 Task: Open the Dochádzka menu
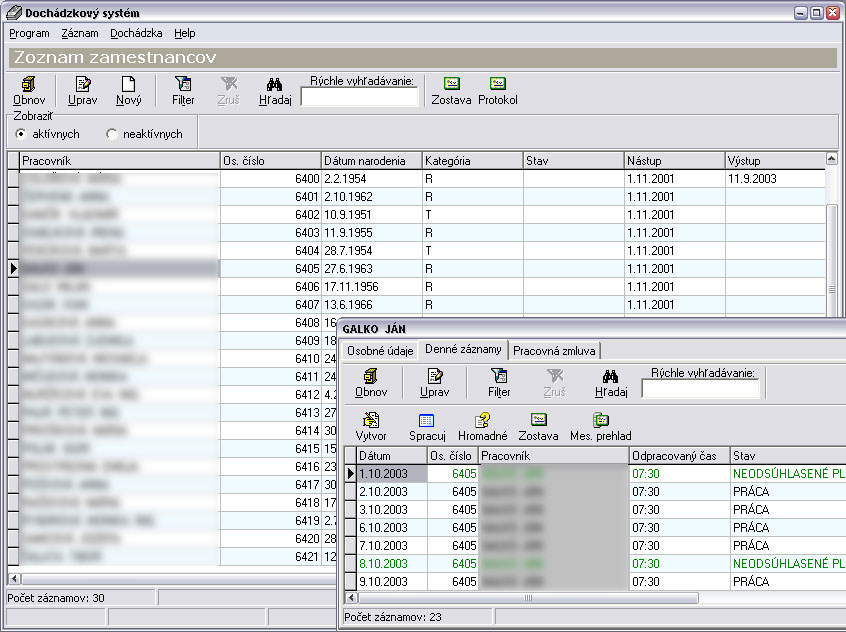tap(136, 33)
